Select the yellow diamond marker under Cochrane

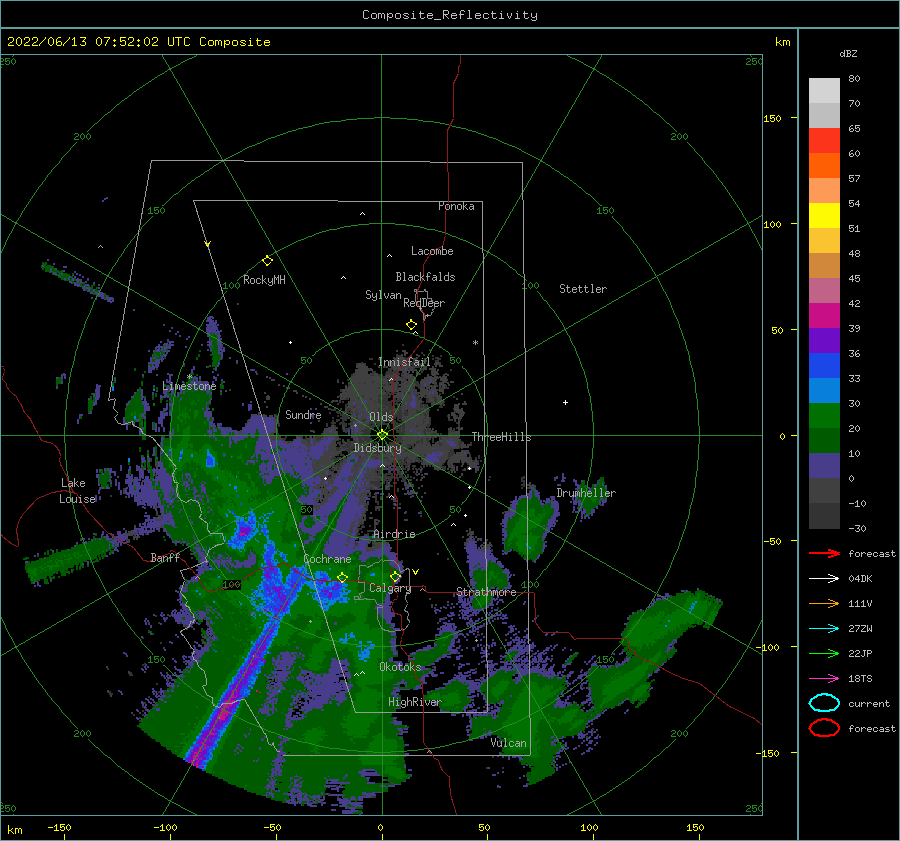pos(342,578)
